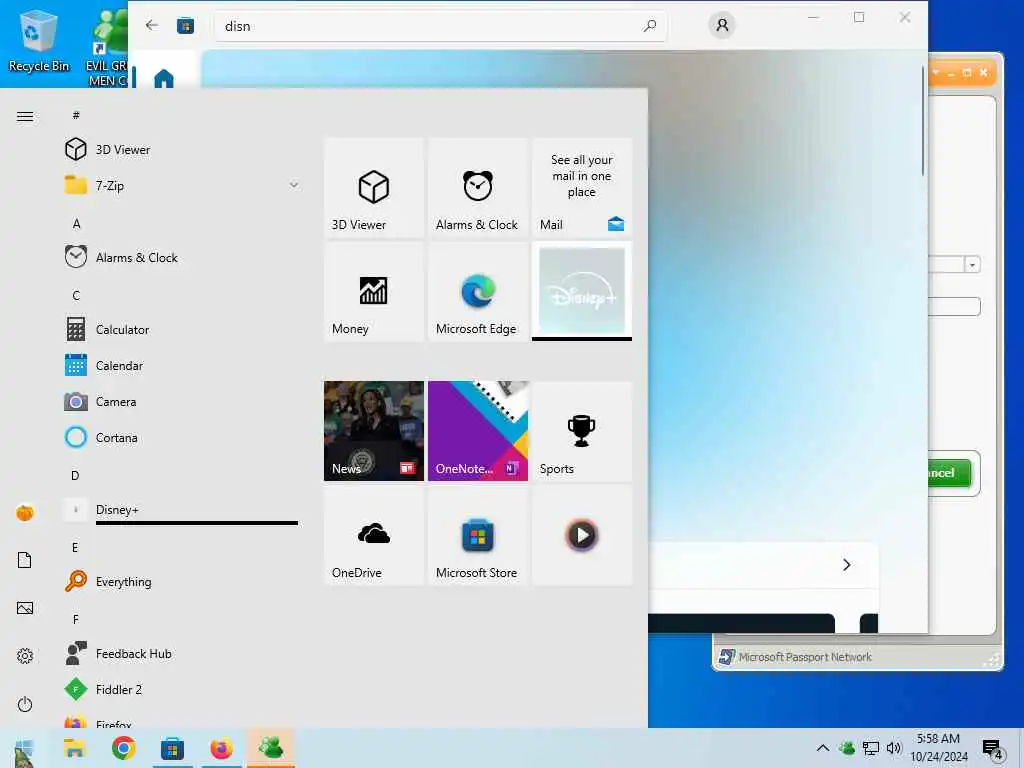Open the 7-Zip folder entry
Screen dimensions: 1024x768
181,185
